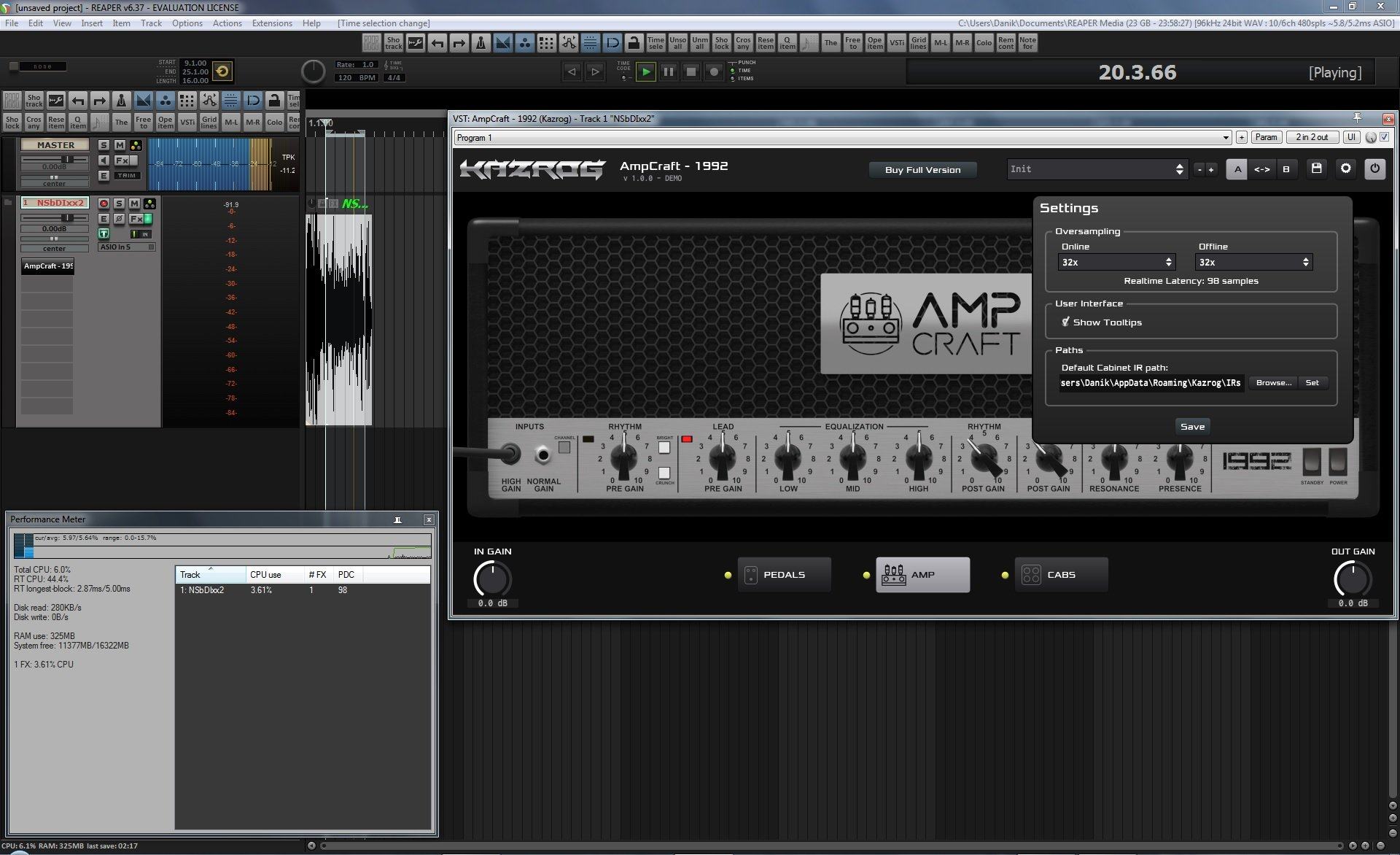Open the Offline oversampling dropdown
The height and width of the screenshot is (855, 1400).
click(x=1253, y=262)
